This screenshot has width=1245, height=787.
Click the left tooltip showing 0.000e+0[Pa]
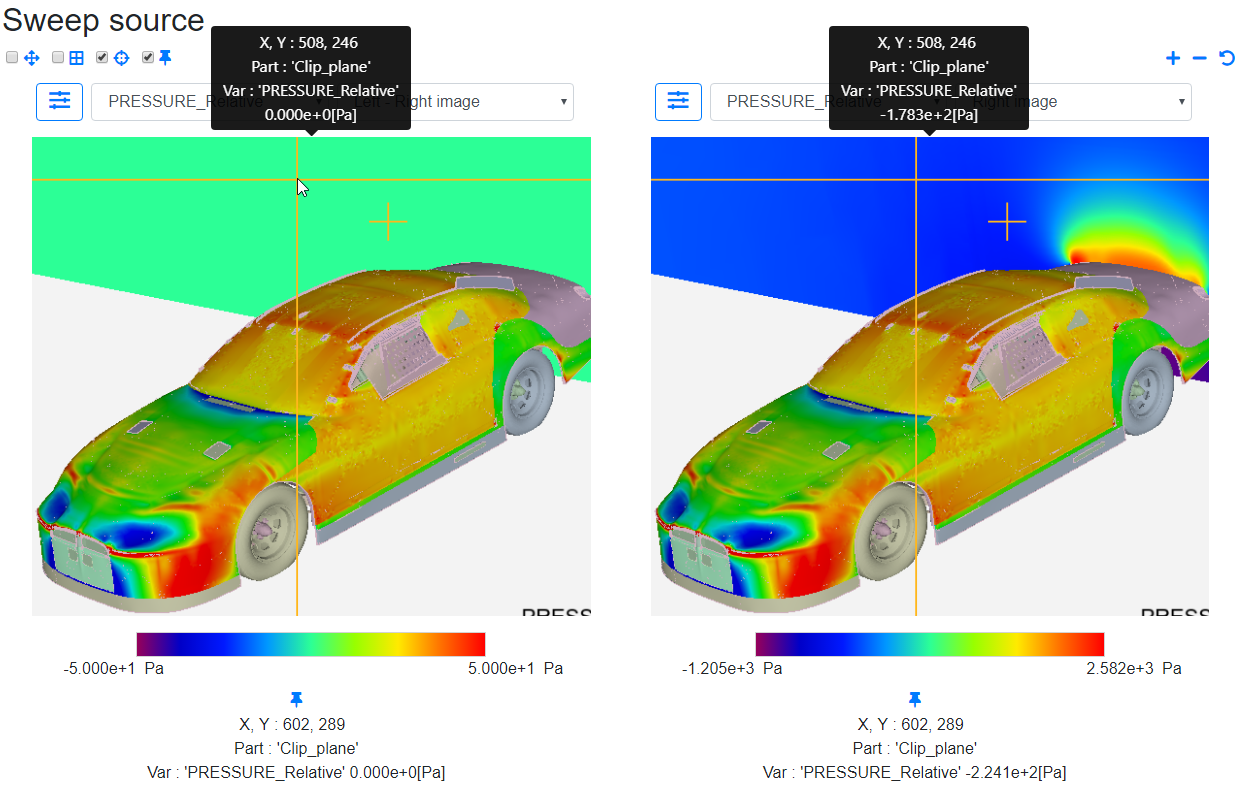pos(311,78)
